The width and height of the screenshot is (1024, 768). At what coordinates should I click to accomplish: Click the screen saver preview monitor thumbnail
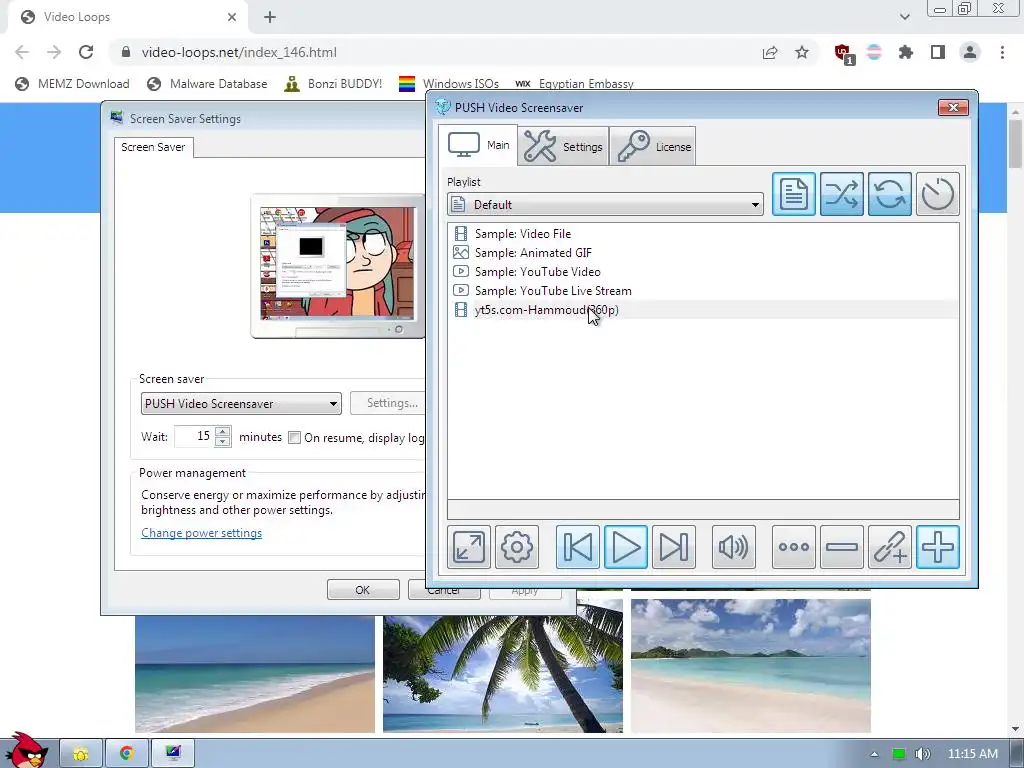click(x=338, y=264)
